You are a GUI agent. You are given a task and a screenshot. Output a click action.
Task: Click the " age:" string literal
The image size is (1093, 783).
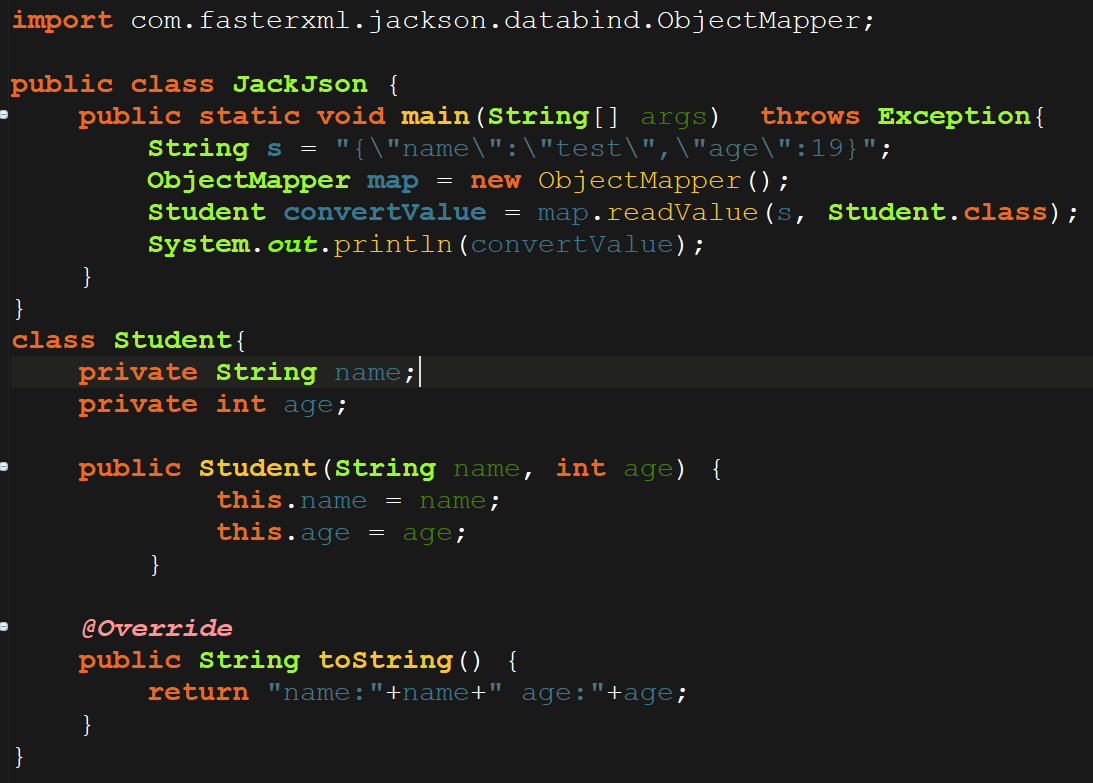coord(546,692)
